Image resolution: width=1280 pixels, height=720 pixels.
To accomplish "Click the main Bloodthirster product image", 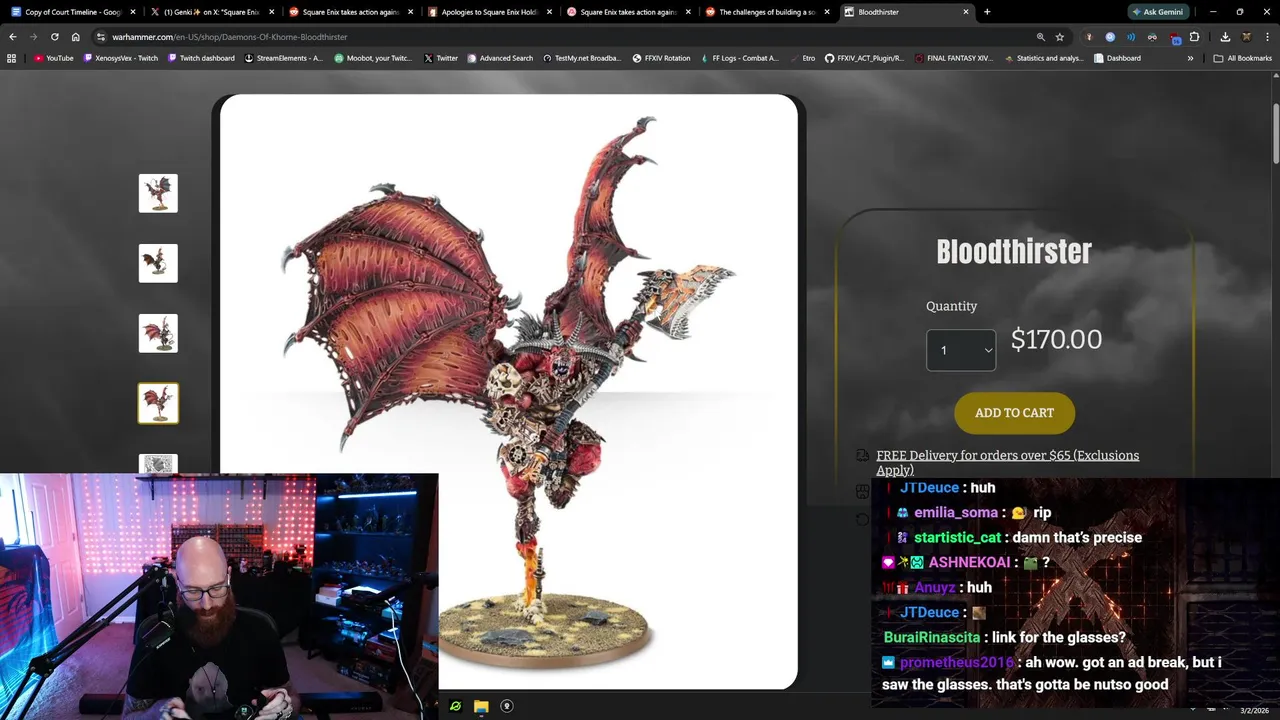I will tap(509, 391).
